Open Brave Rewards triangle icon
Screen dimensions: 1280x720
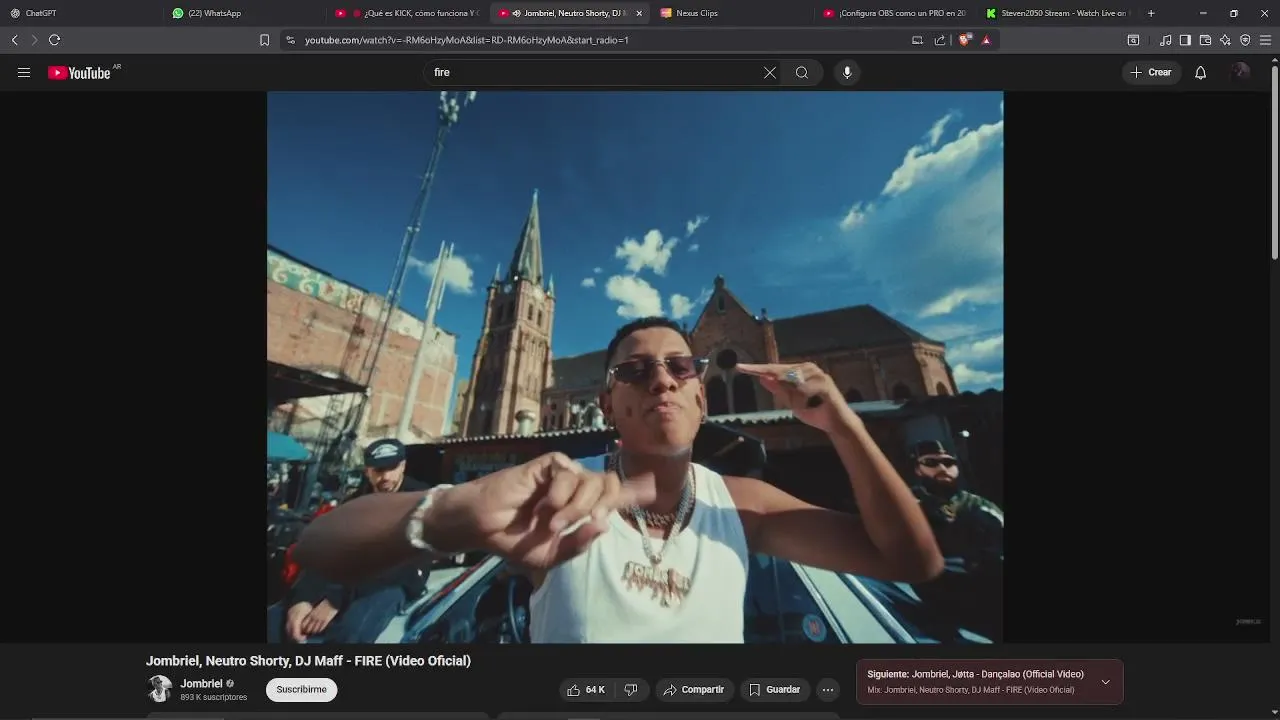[x=986, y=40]
